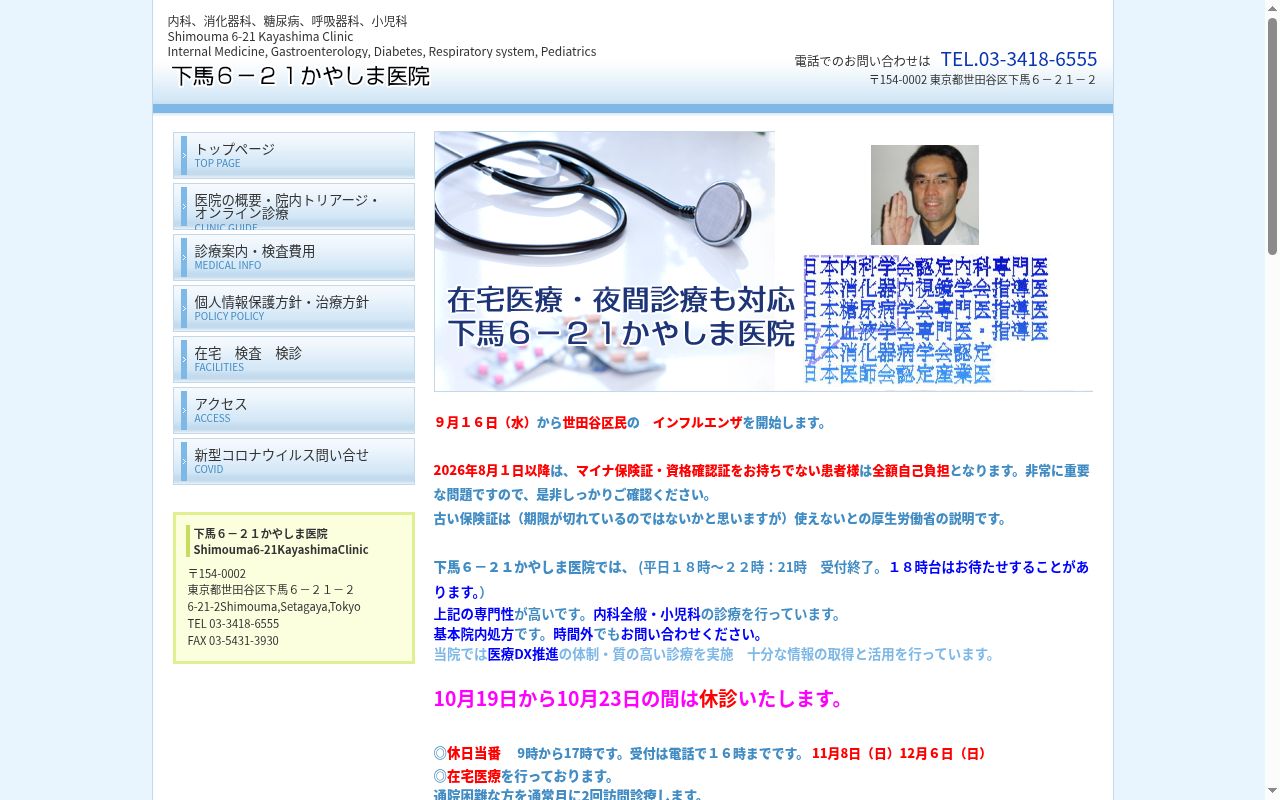Click the scrollbar up arrow

(1272, 8)
